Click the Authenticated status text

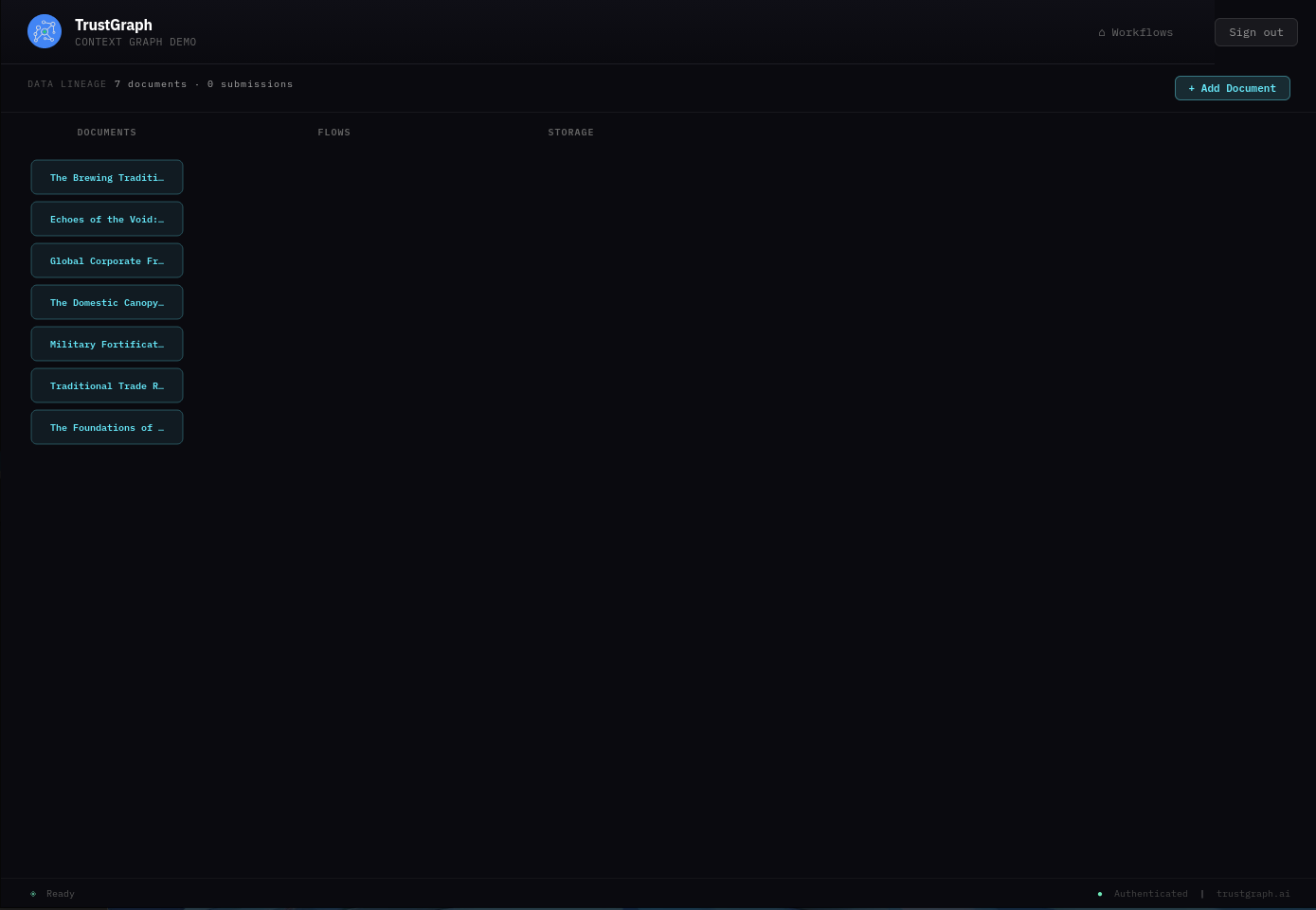pyautogui.click(x=1151, y=894)
